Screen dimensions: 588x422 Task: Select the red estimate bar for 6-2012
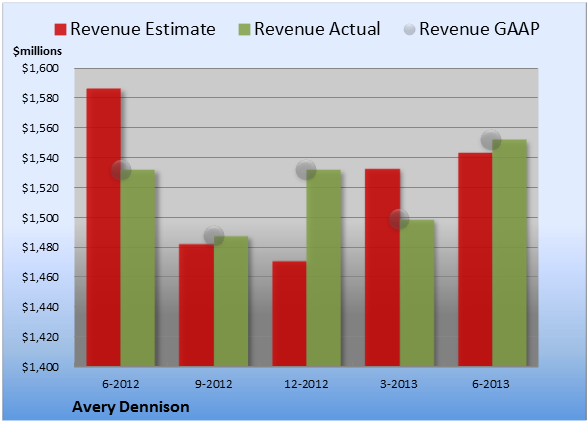(x=104, y=227)
